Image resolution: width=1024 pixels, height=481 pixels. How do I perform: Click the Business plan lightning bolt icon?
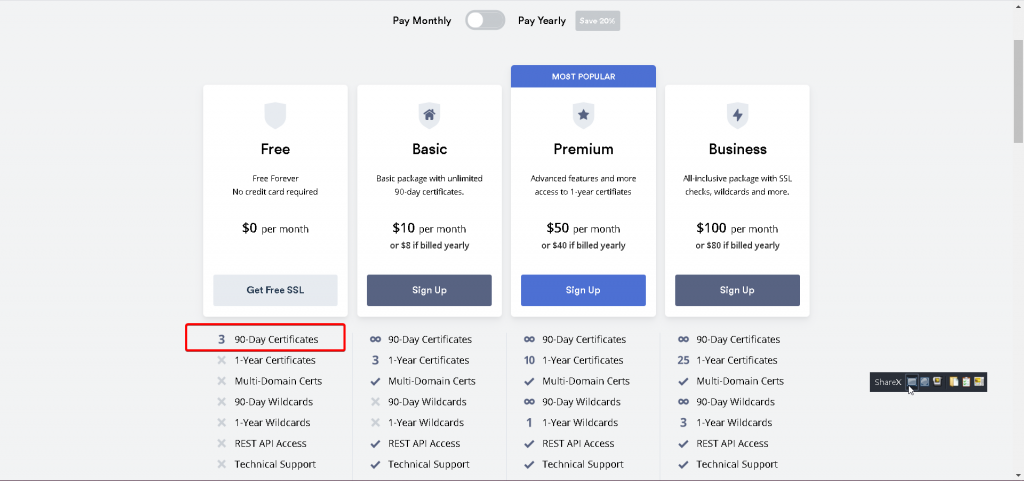[x=737, y=115]
